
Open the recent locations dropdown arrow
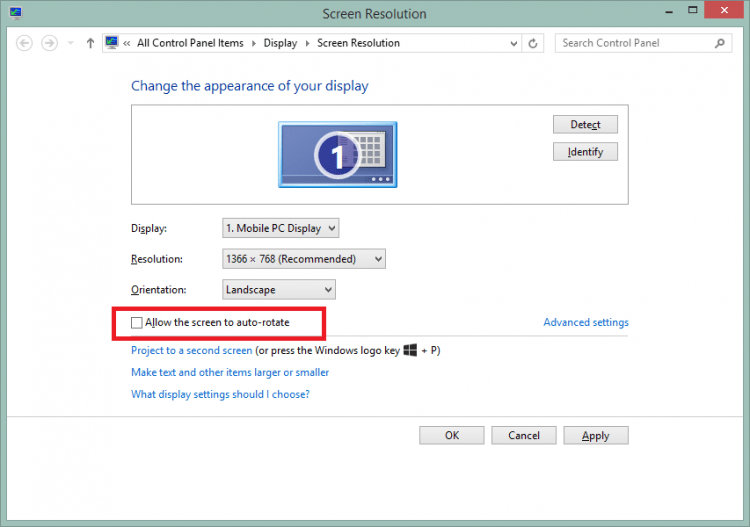(x=70, y=43)
